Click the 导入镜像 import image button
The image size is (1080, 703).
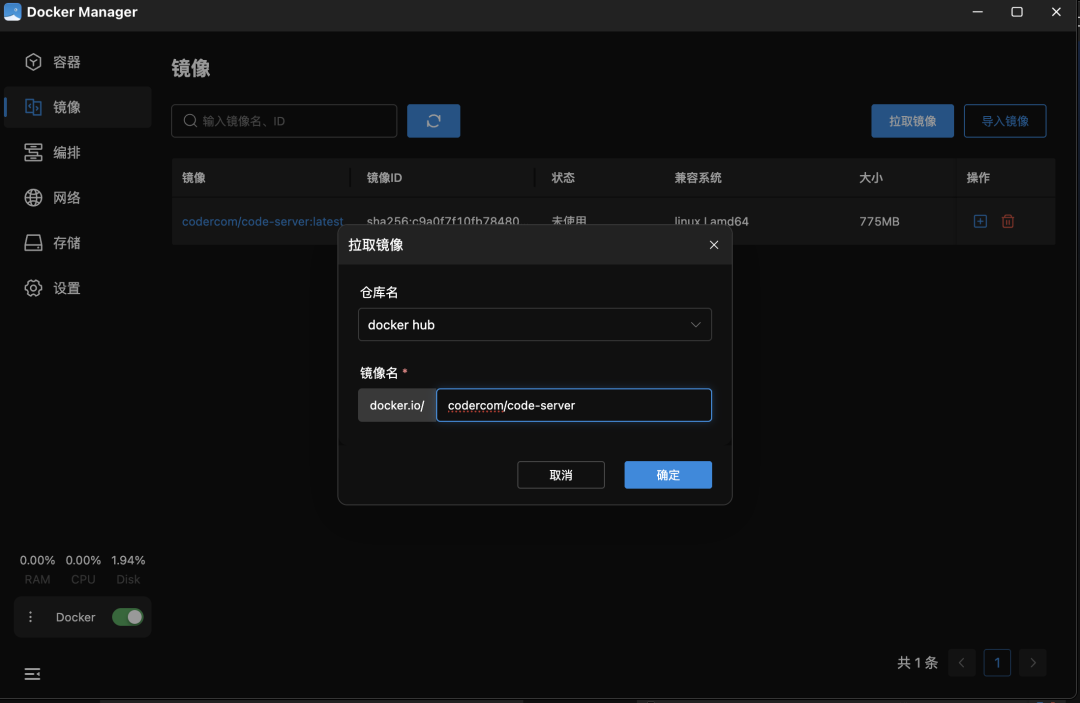[1005, 121]
